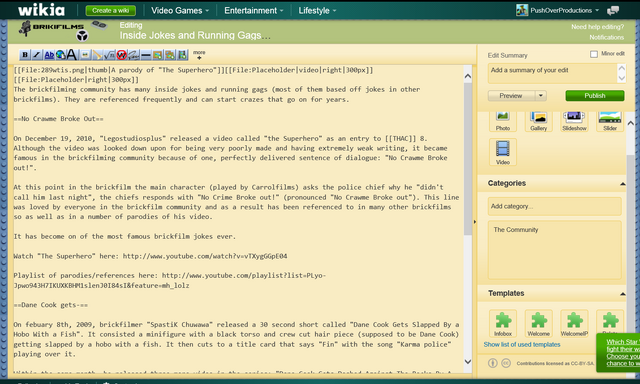Click the Add category input field
The height and width of the screenshot is (384, 640).
554,206
